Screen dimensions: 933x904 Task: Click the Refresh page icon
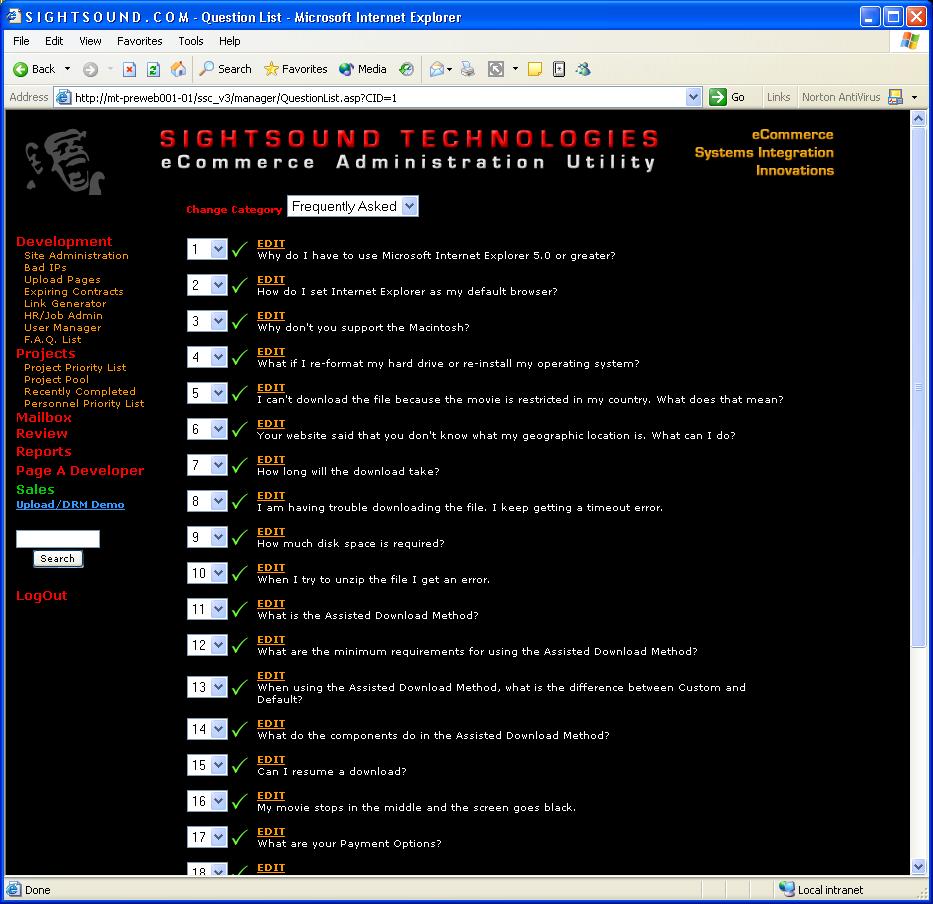154,70
